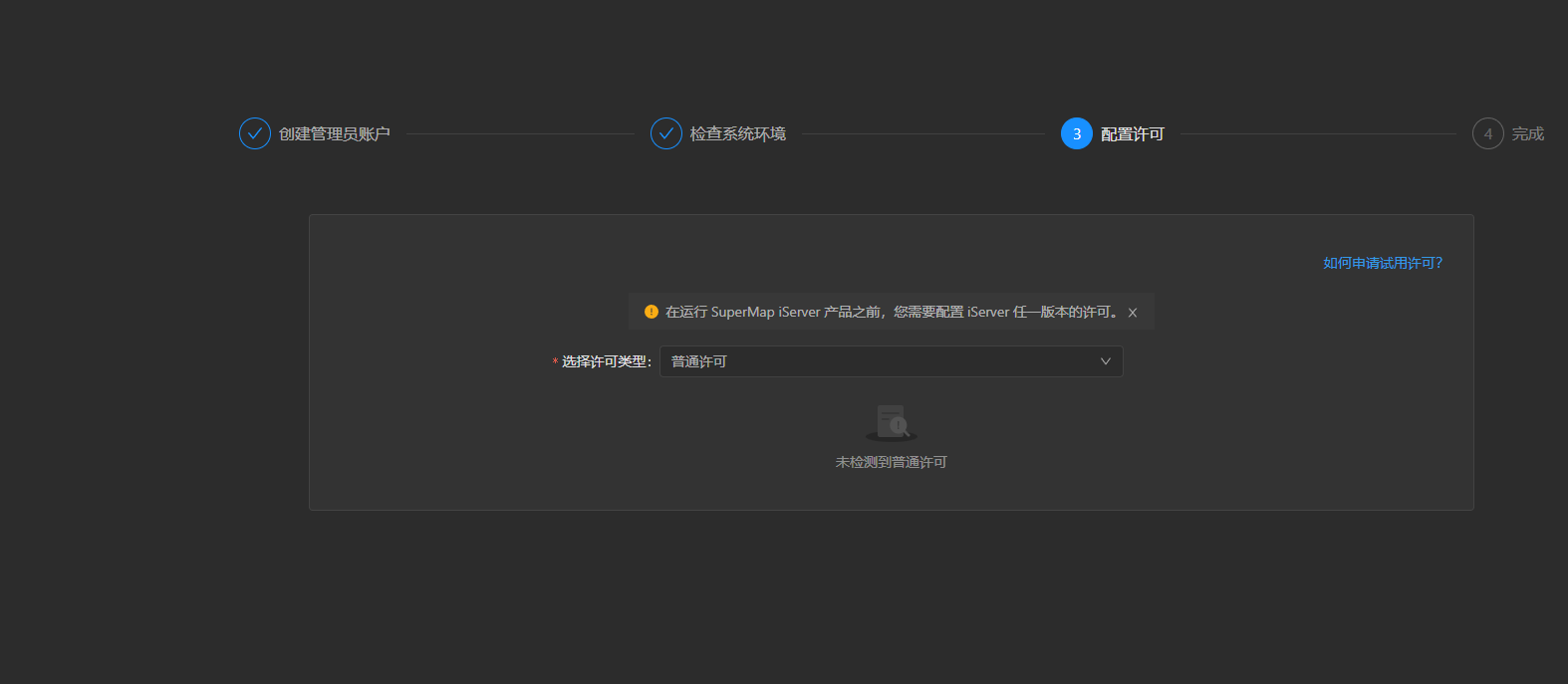
Task: Click the yellow warning icon in the alert
Action: click(x=652, y=312)
